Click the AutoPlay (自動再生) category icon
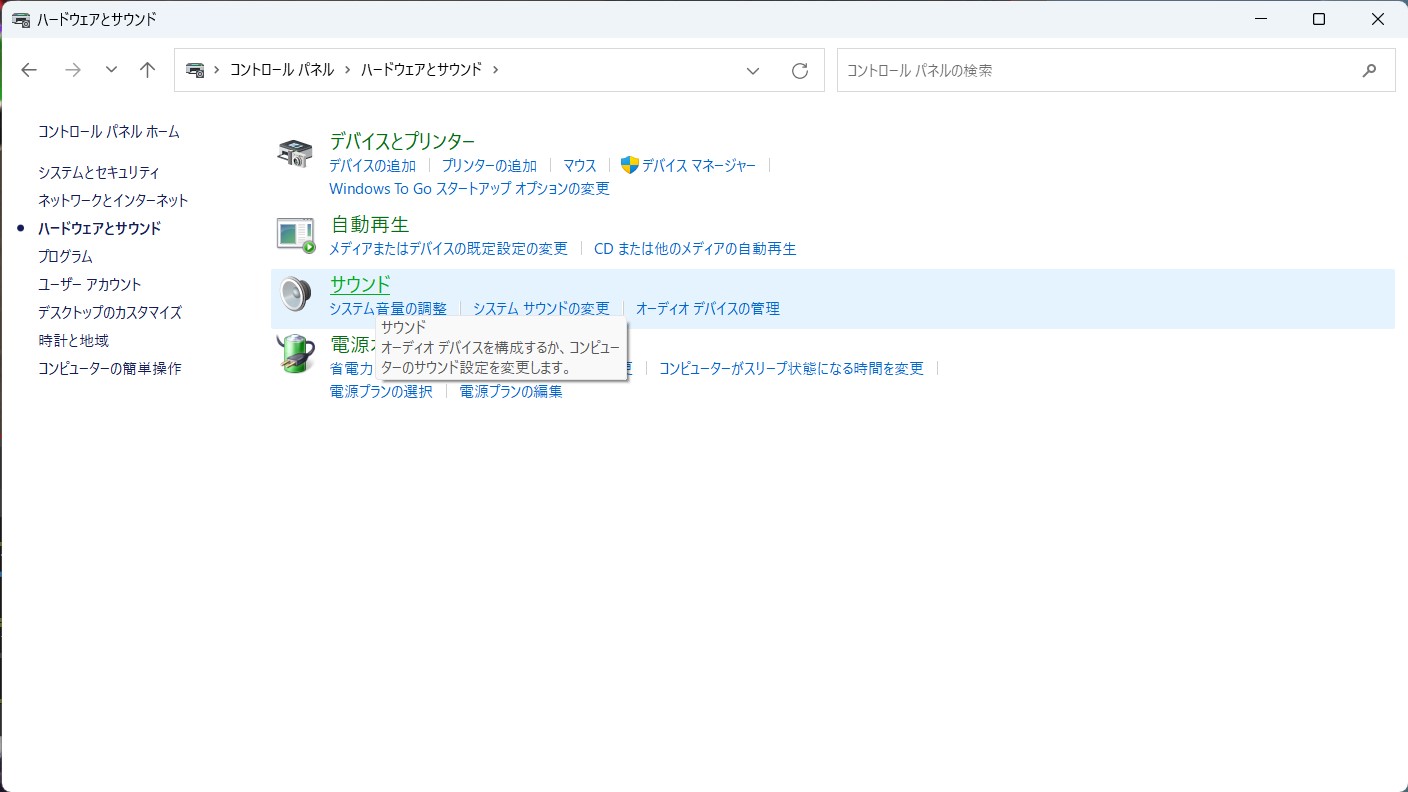 (x=295, y=236)
